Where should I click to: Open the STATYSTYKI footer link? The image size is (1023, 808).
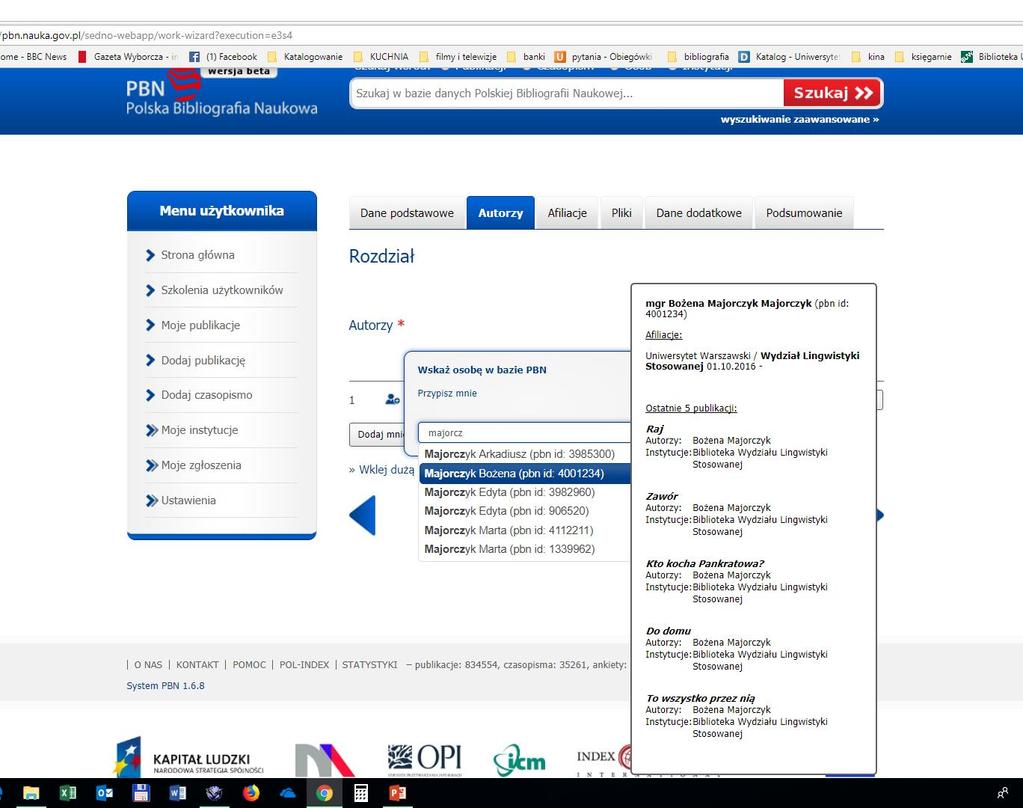click(x=369, y=664)
